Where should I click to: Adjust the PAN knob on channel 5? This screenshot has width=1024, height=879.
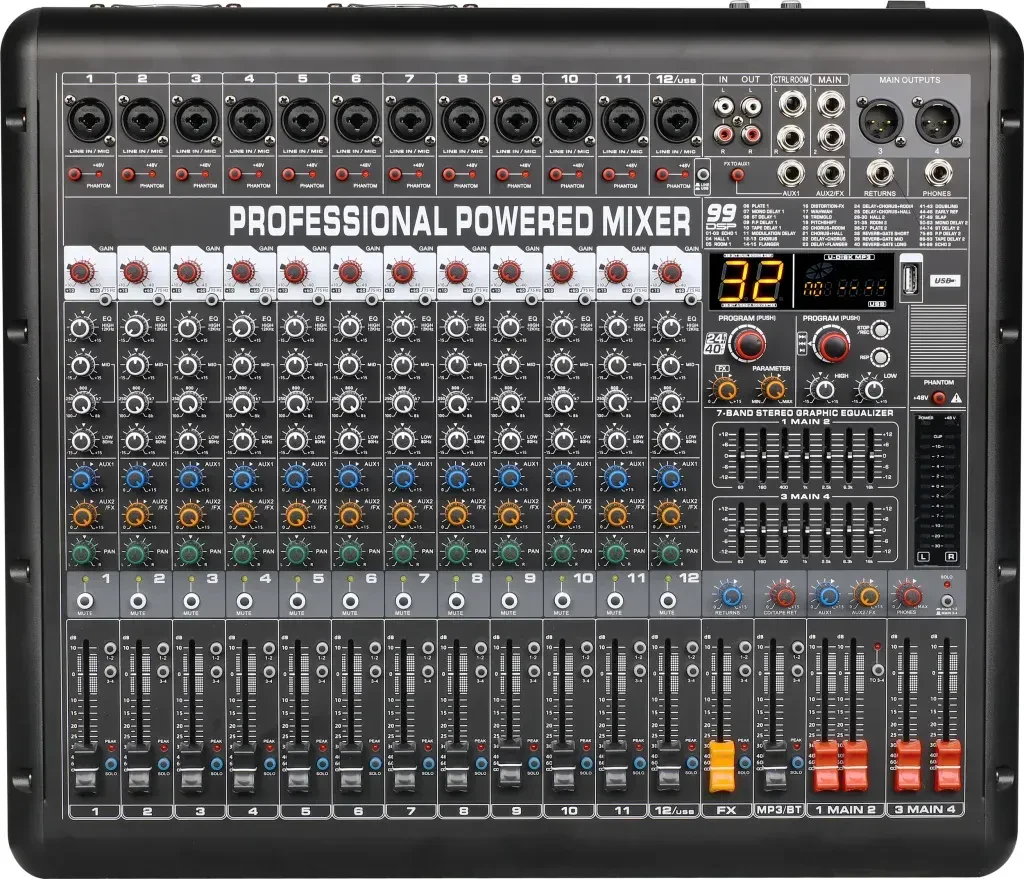coord(297,554)
